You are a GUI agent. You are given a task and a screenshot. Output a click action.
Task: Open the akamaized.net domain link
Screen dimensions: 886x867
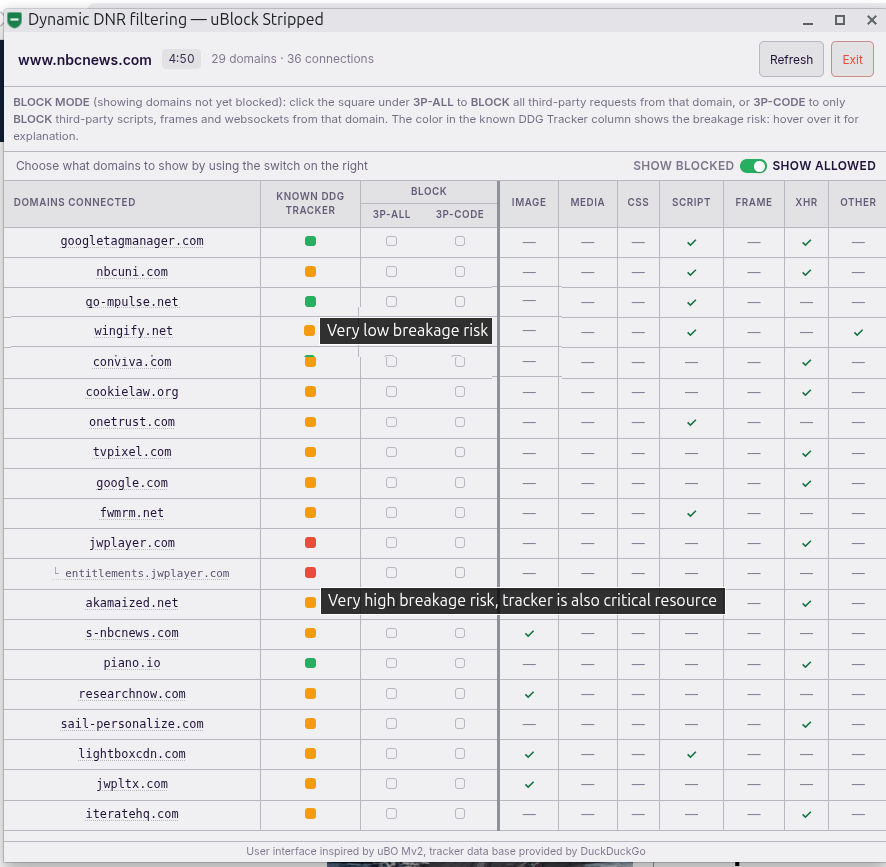click(132, 603)
